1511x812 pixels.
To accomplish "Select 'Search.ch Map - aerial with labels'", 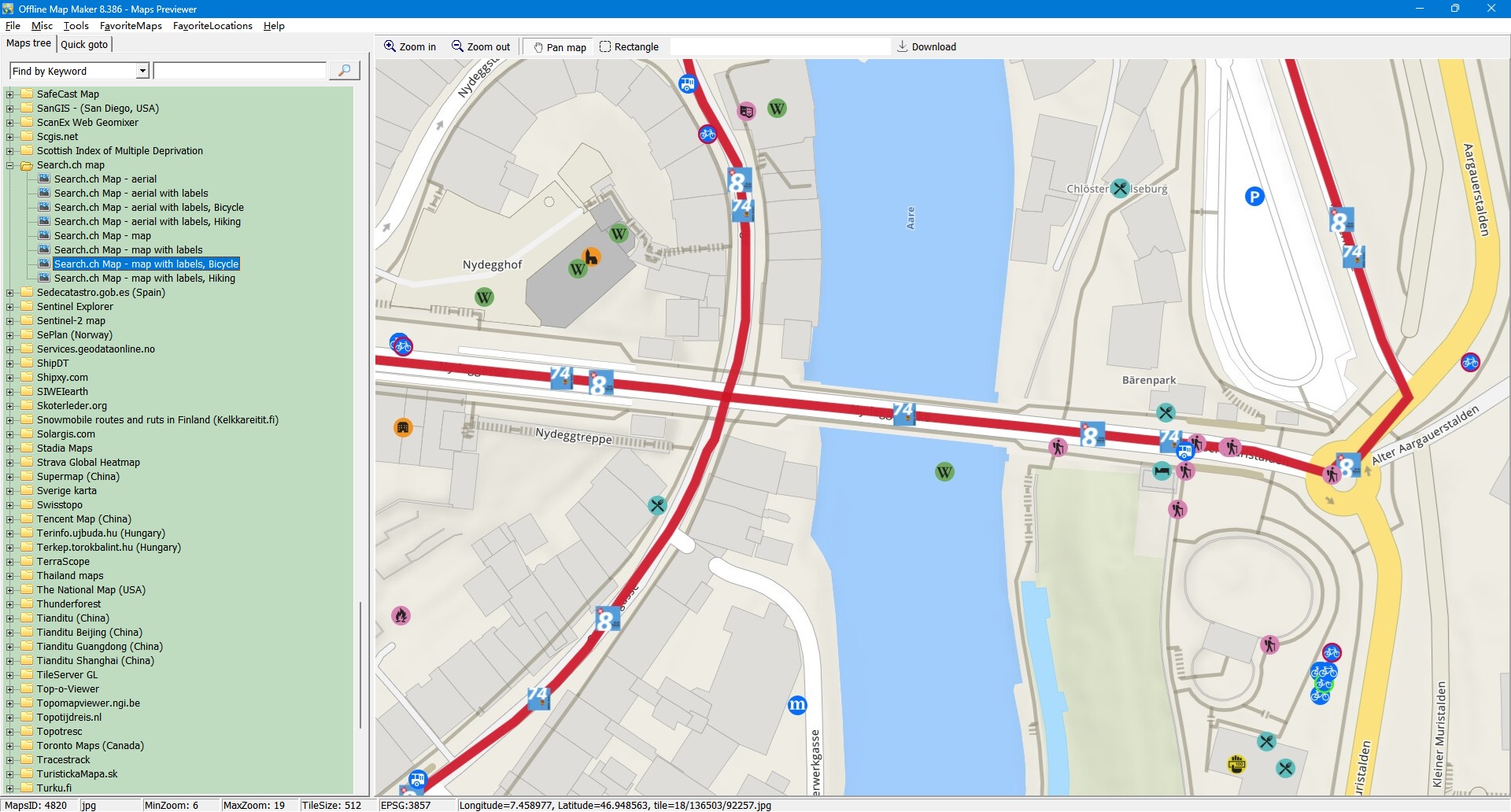I will click(131, 194).
